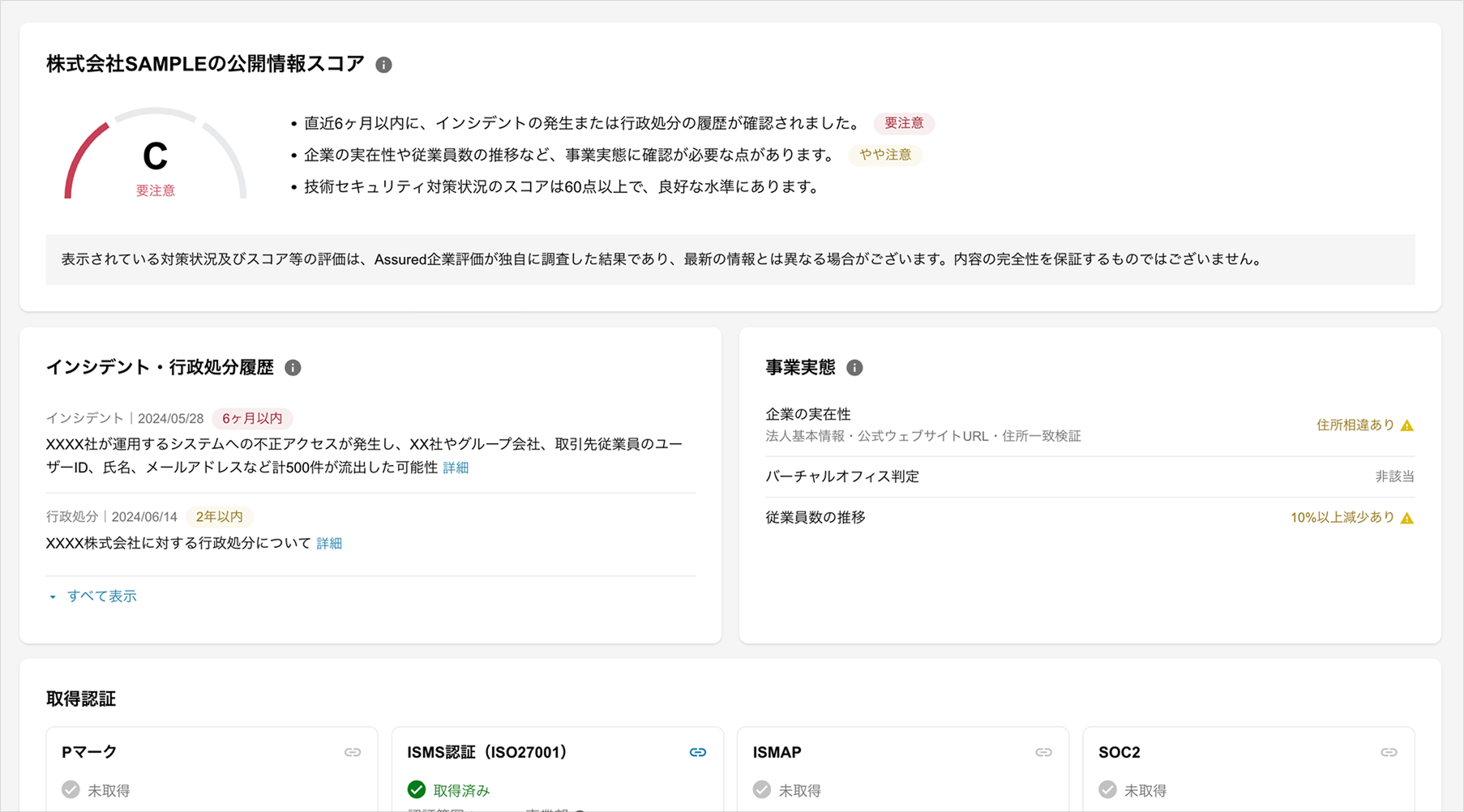The height and width of the screenshot is (812, 1464).
Task: Click the 6ヶ月以内 badge
Action: [x=252, y=418]
